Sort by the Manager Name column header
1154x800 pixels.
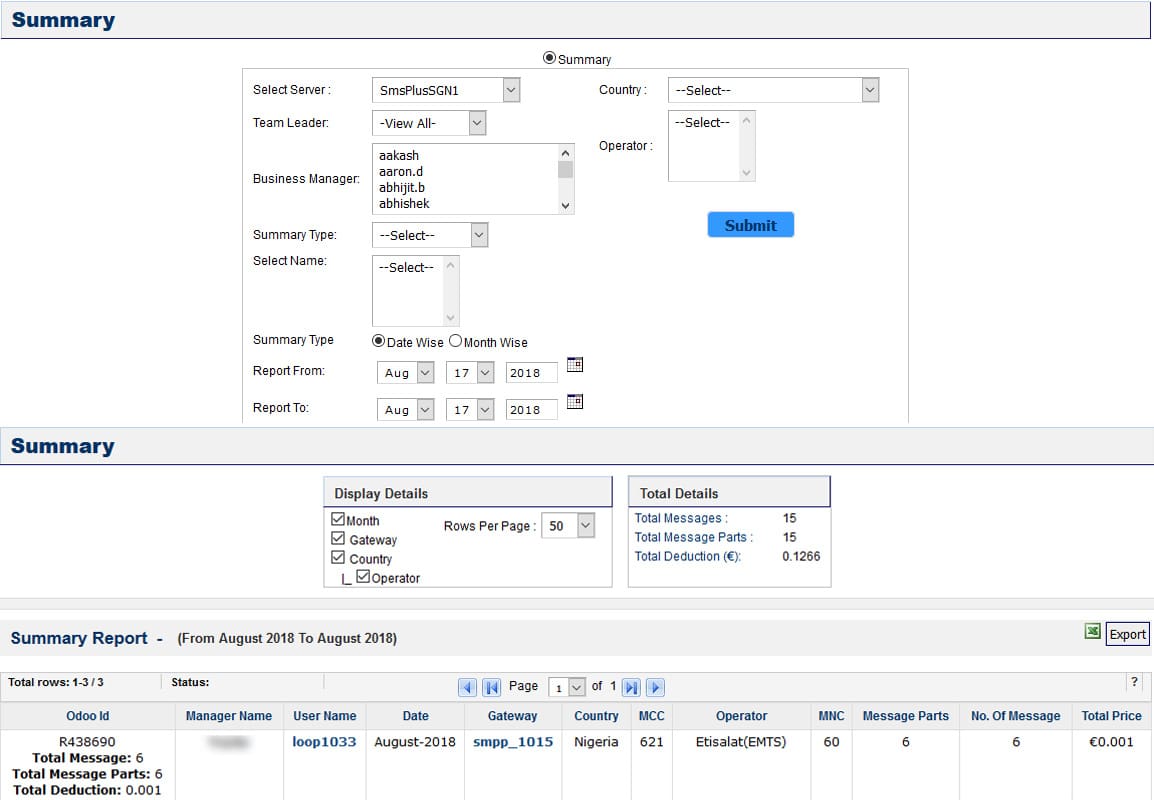(229, 715)
